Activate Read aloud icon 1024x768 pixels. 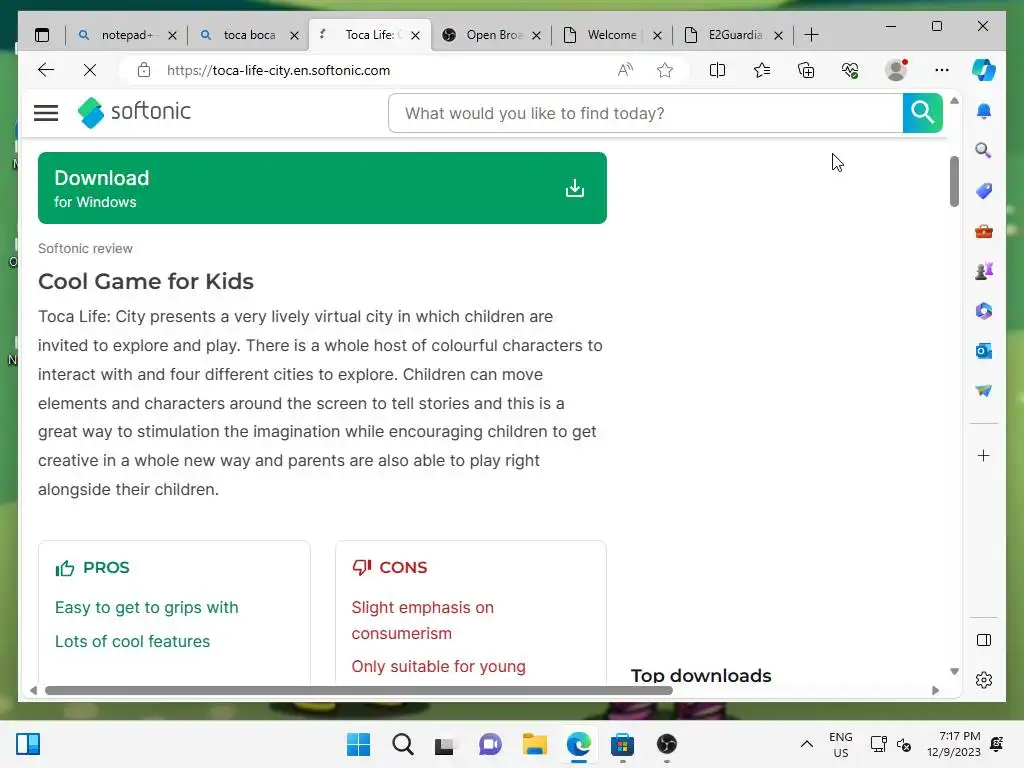pyautogui.click(x=625, y=70)
